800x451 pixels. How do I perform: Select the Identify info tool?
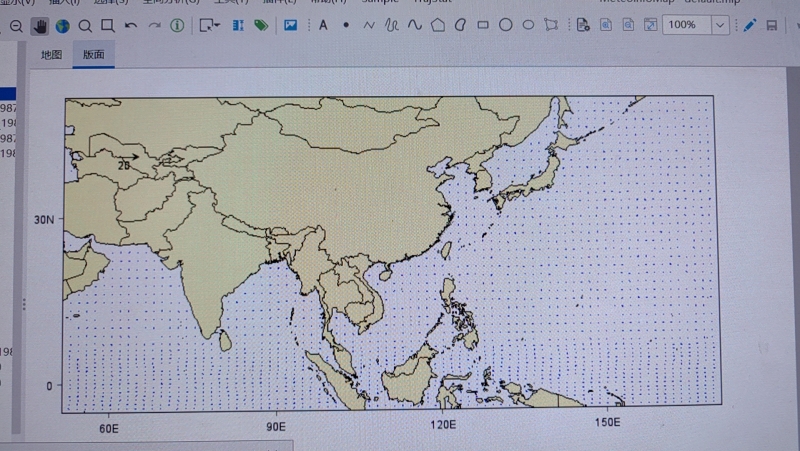(177, 25)
